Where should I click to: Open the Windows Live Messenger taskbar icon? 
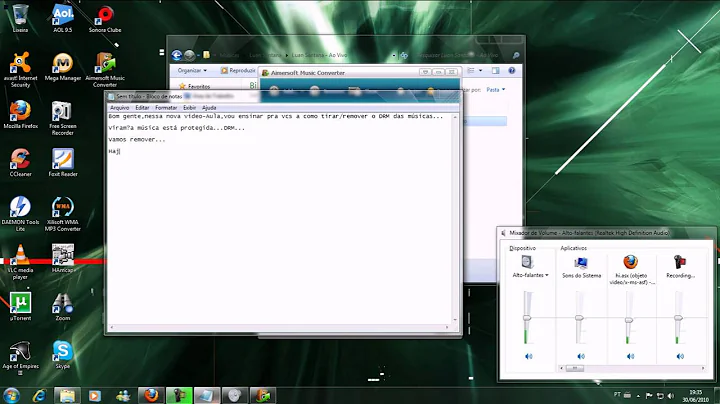click(x=123, y=395)
